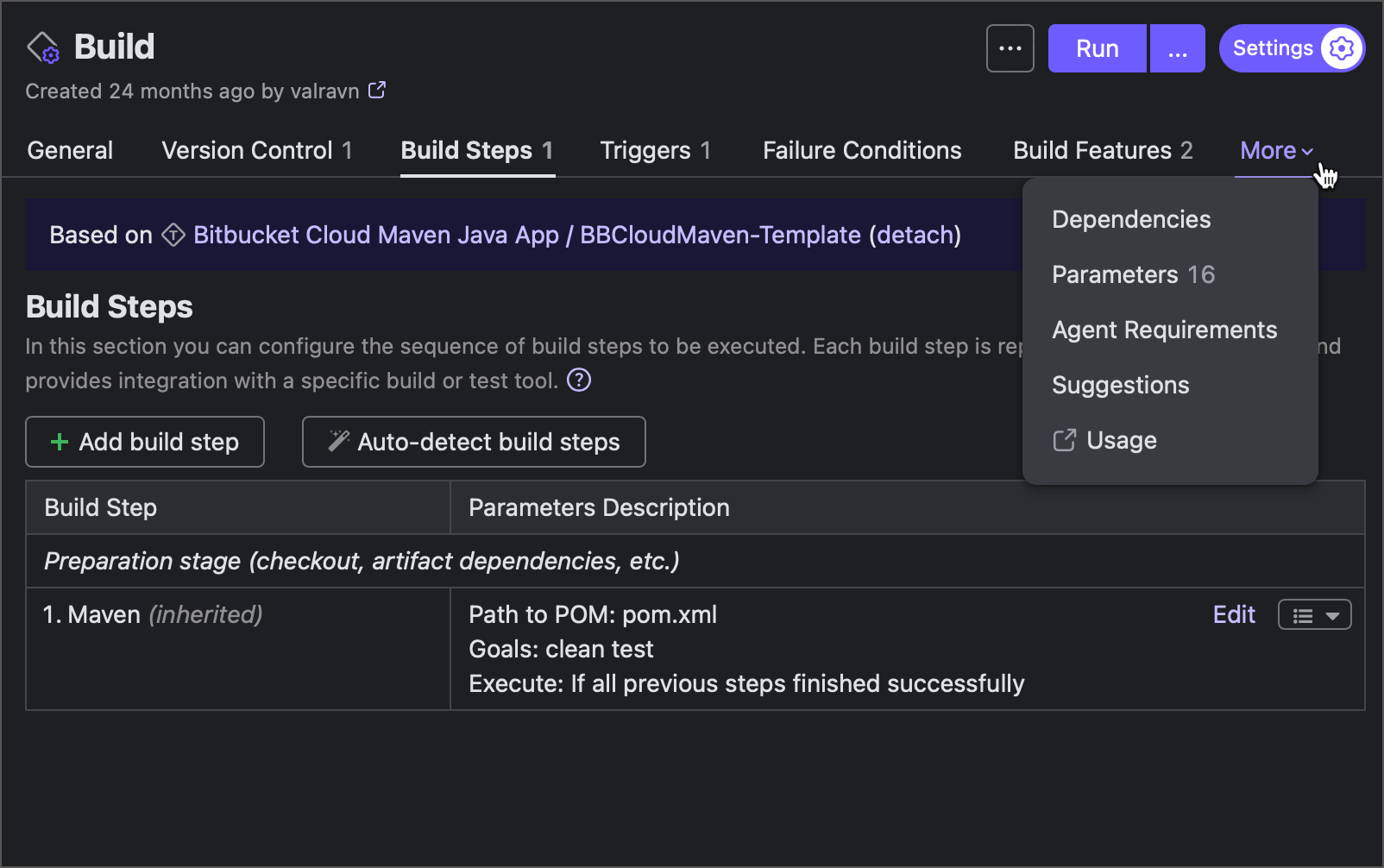Select the Build Steps tab

click(x=477, y=150)
